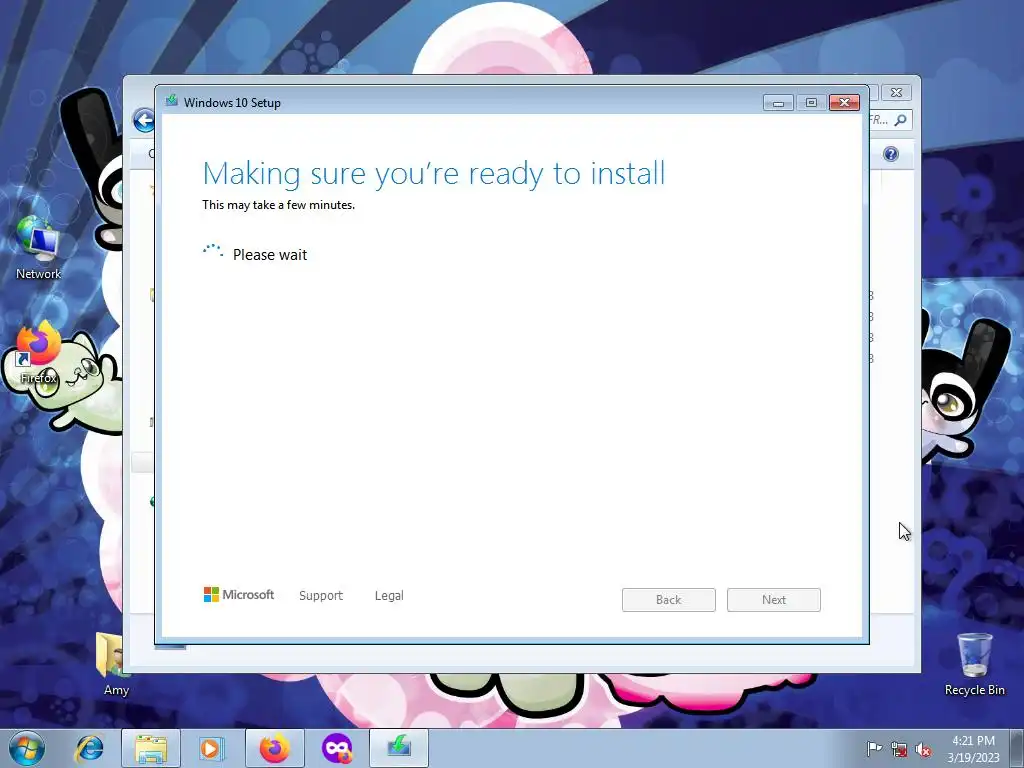Image resolution: width=1024 pixels, height=768 pixels.
Task: Open the Recycle Bin
Action: pyautogui.click(x=974, y=664)
